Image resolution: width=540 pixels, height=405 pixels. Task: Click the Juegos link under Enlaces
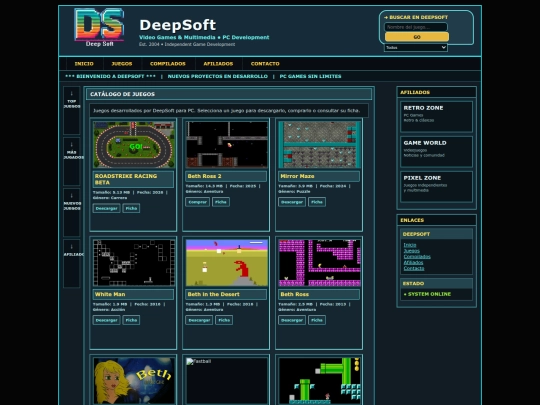412,251
